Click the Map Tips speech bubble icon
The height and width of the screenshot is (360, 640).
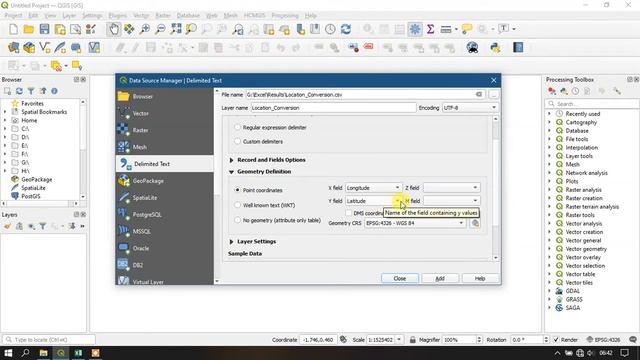[x=467, y=29]
